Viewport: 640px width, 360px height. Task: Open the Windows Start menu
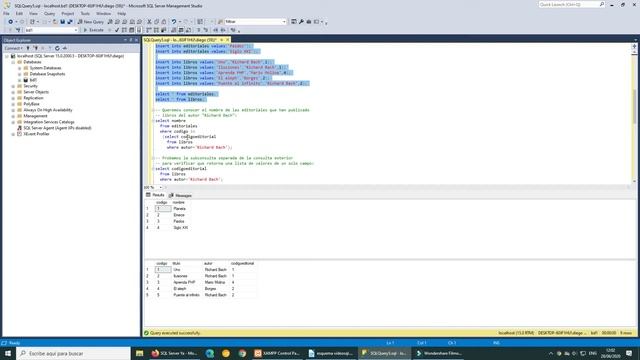click(8, 353)
